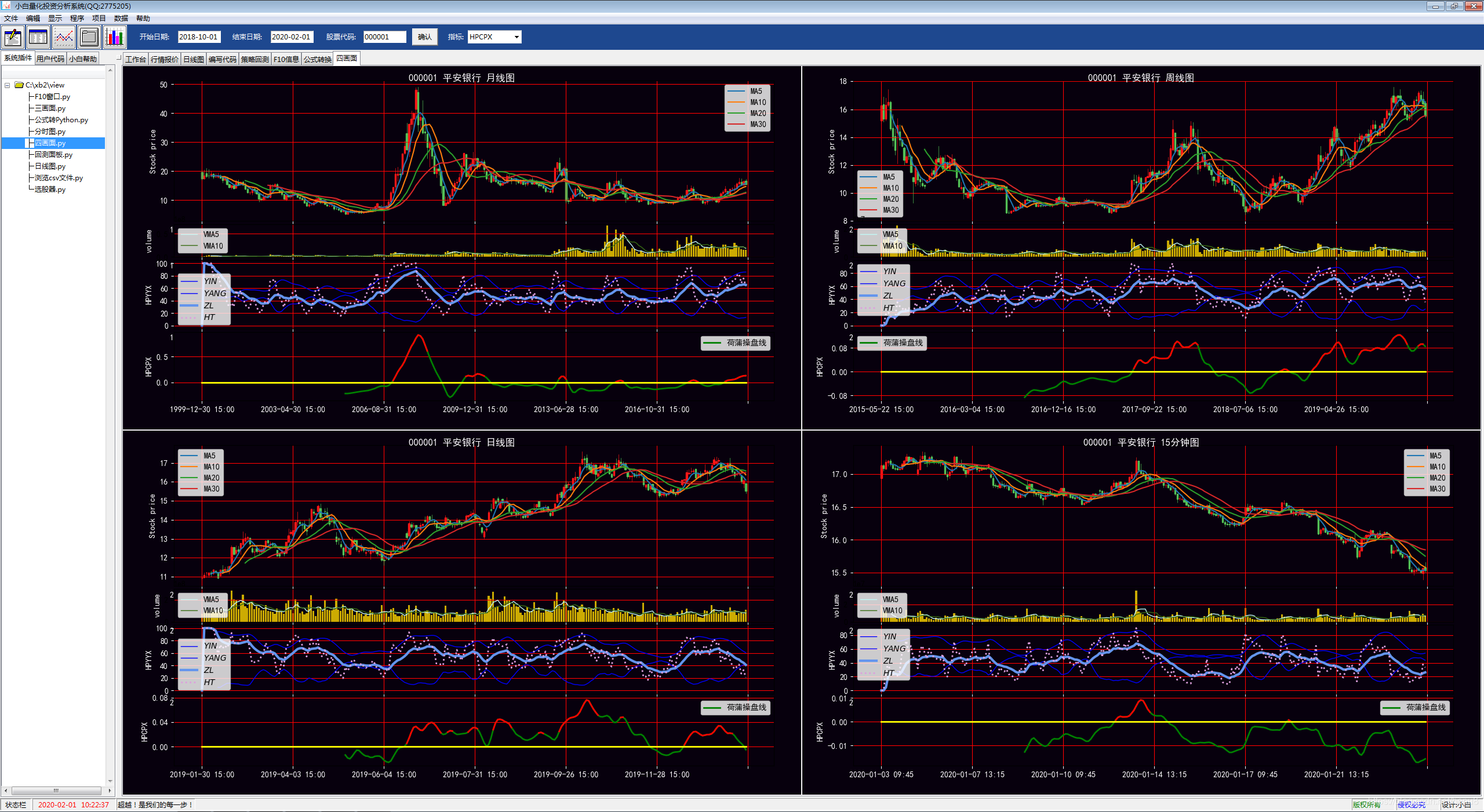Click the gray window panel toolbar icon
Screen dimensions: 1484x812
pyautogui.click(x=89, y=37)
